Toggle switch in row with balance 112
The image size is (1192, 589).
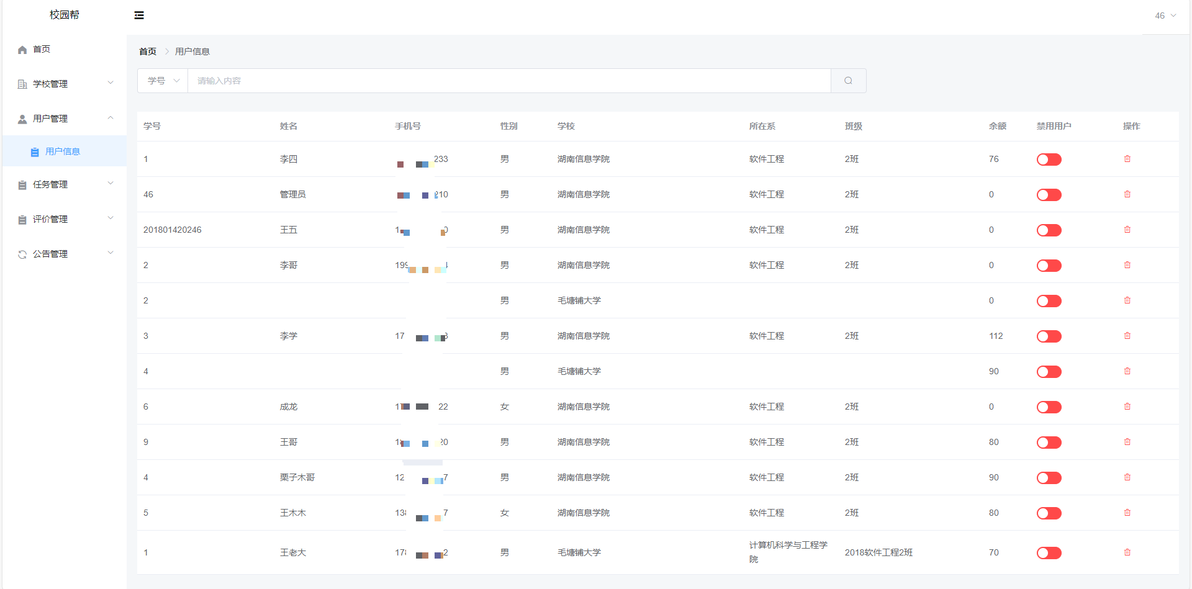[x=1049, y=336]
